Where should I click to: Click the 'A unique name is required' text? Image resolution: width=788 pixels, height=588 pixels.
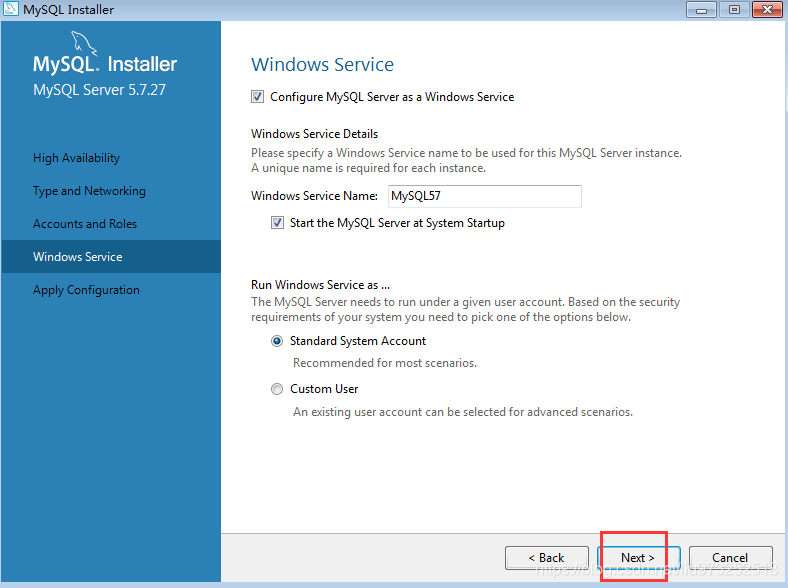[x=368, y=168]
